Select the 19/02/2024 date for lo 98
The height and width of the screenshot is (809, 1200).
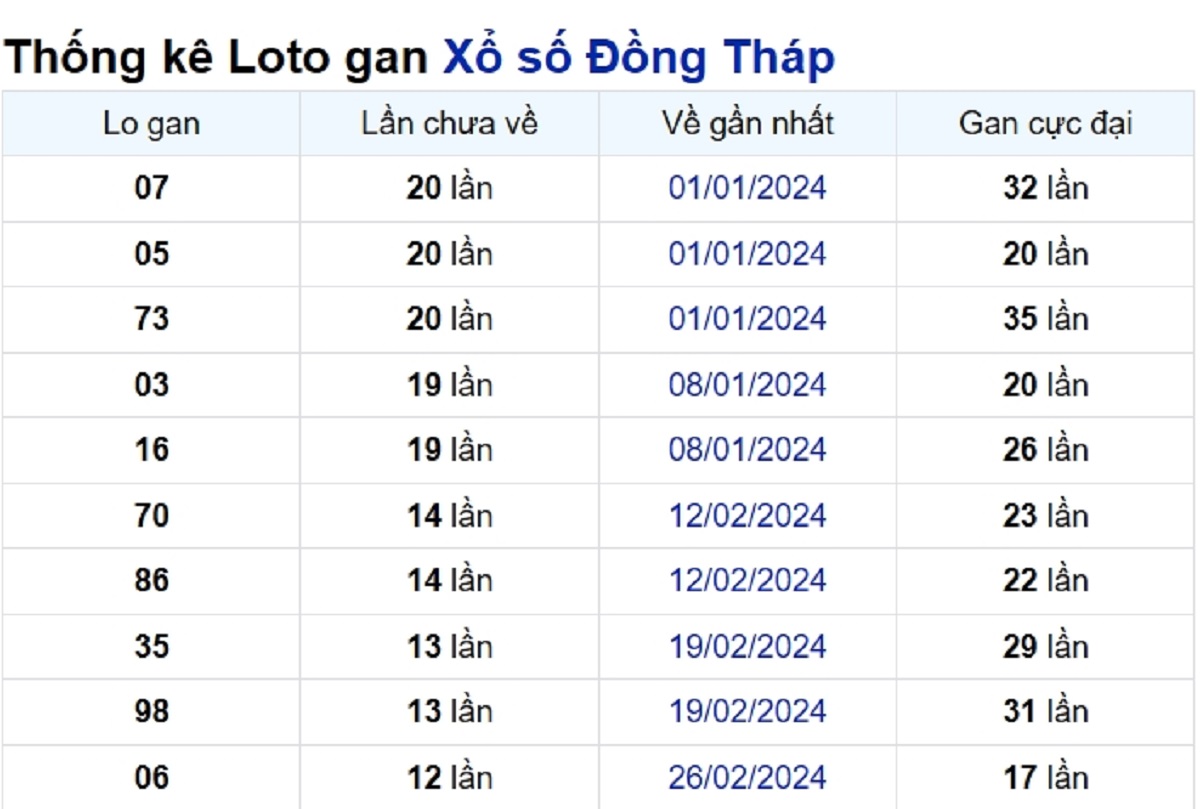coord(747,712)
